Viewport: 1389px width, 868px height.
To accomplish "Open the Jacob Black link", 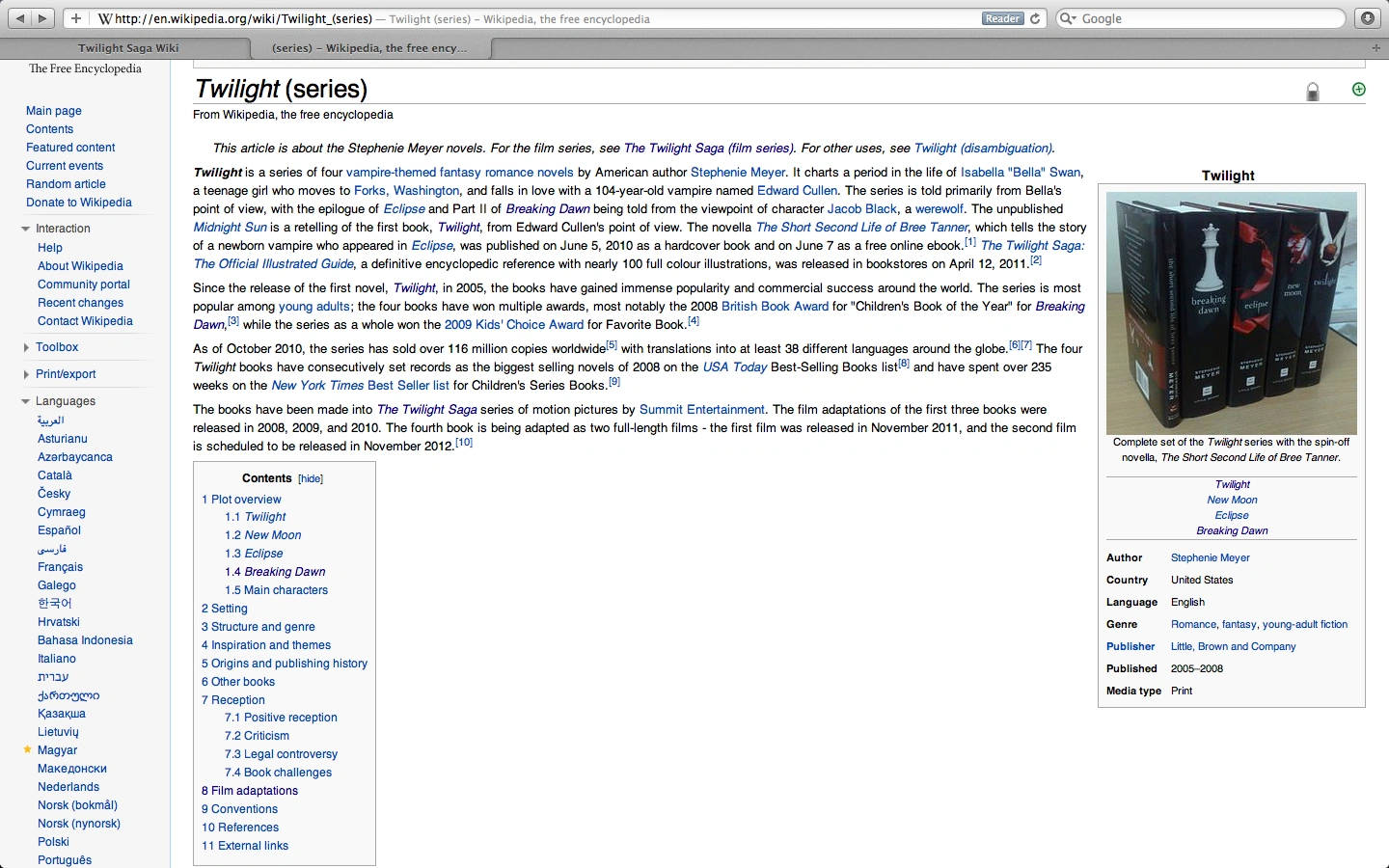I will (862, 209).
